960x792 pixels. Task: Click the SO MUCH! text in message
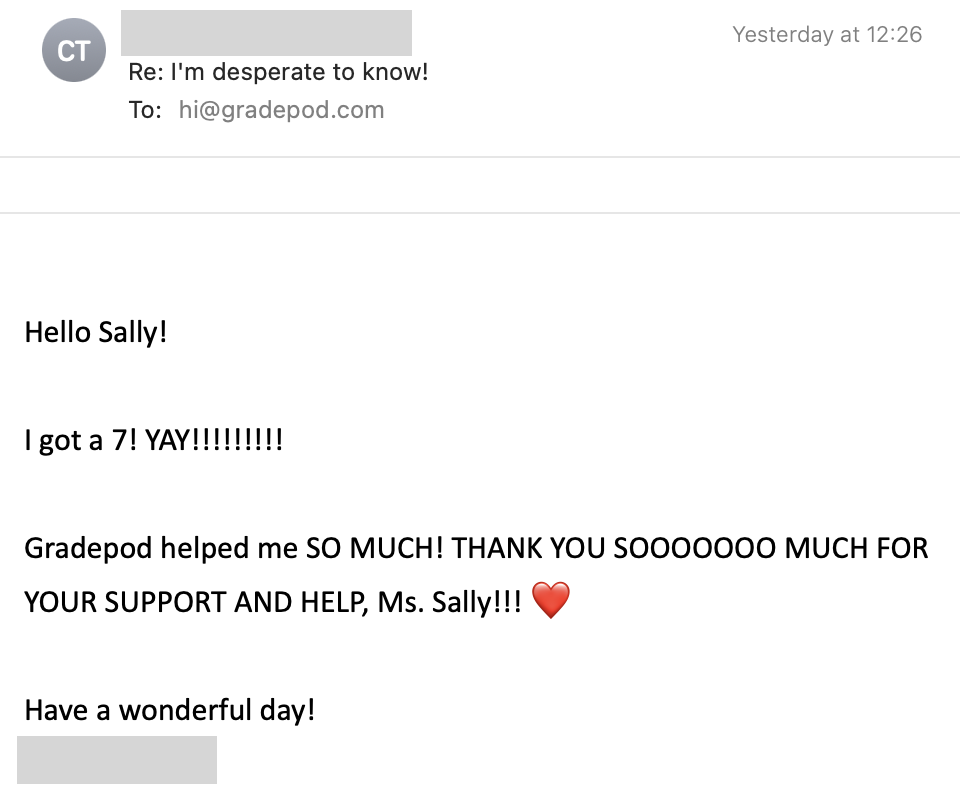(374, 548)
